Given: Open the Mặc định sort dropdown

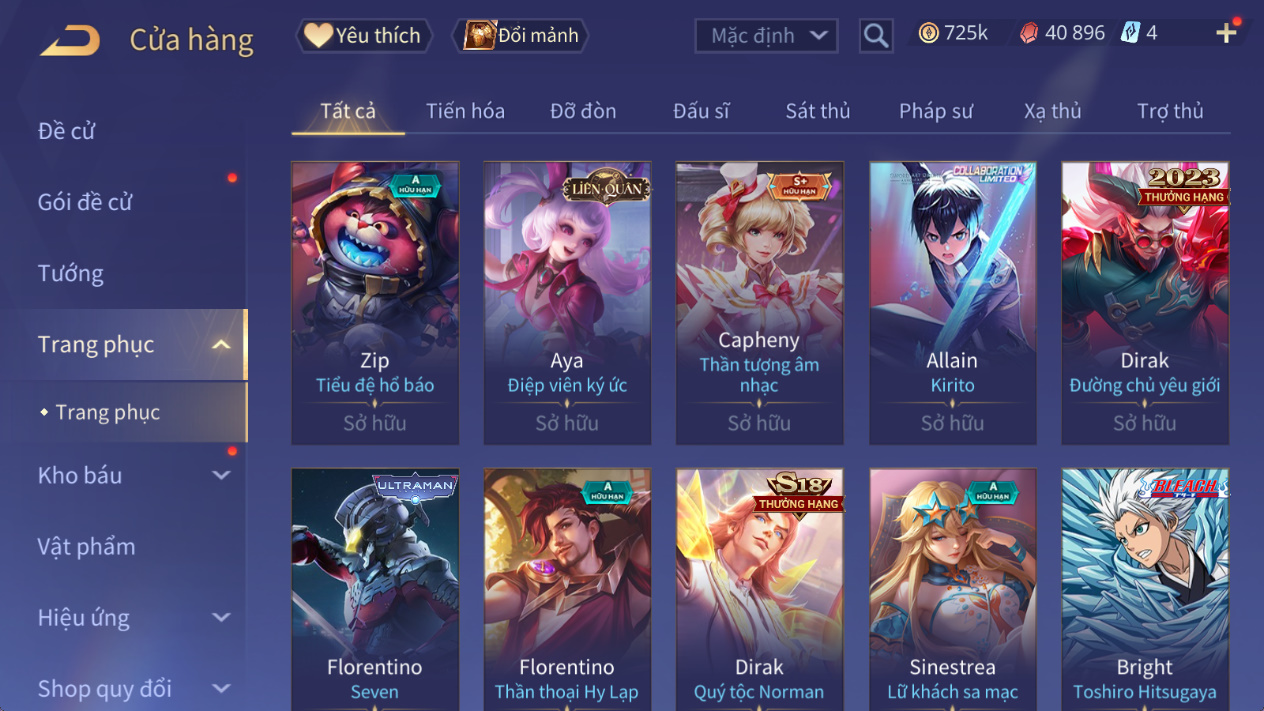Looking at the screenshot, I should [766, 36].
